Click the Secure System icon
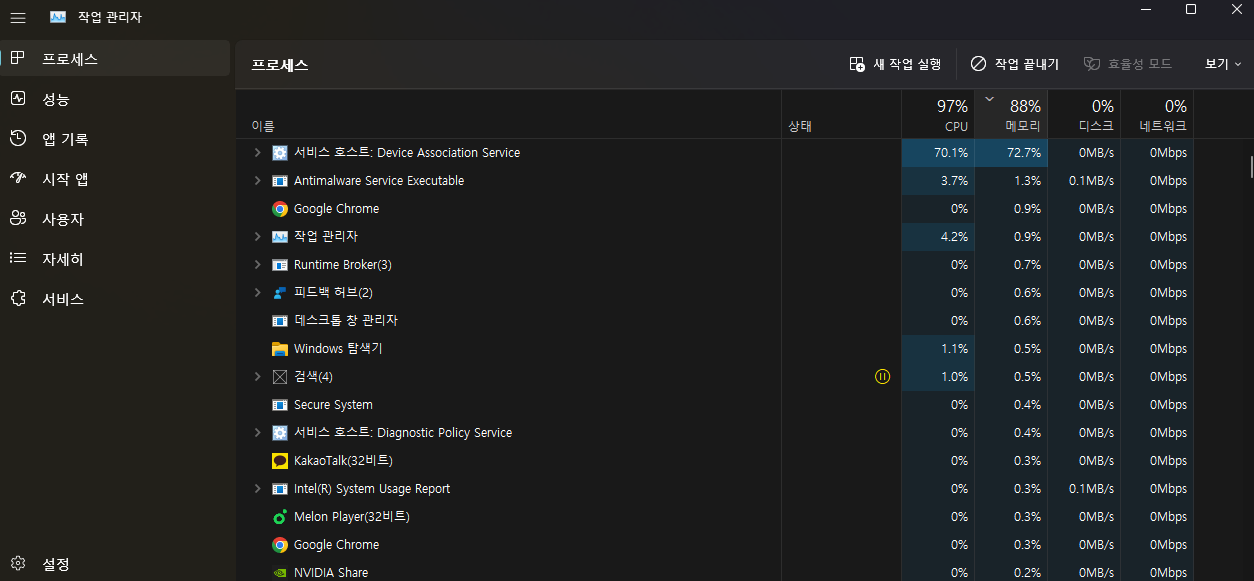Viewport: 1254px width, 581px height. pos(280,405)
